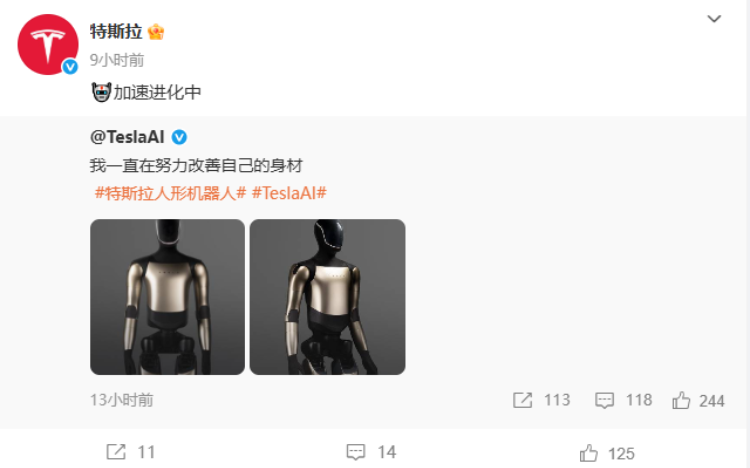
Task: Click the robot emoji before 加速进化中
Action: click(x=101, y=92)
